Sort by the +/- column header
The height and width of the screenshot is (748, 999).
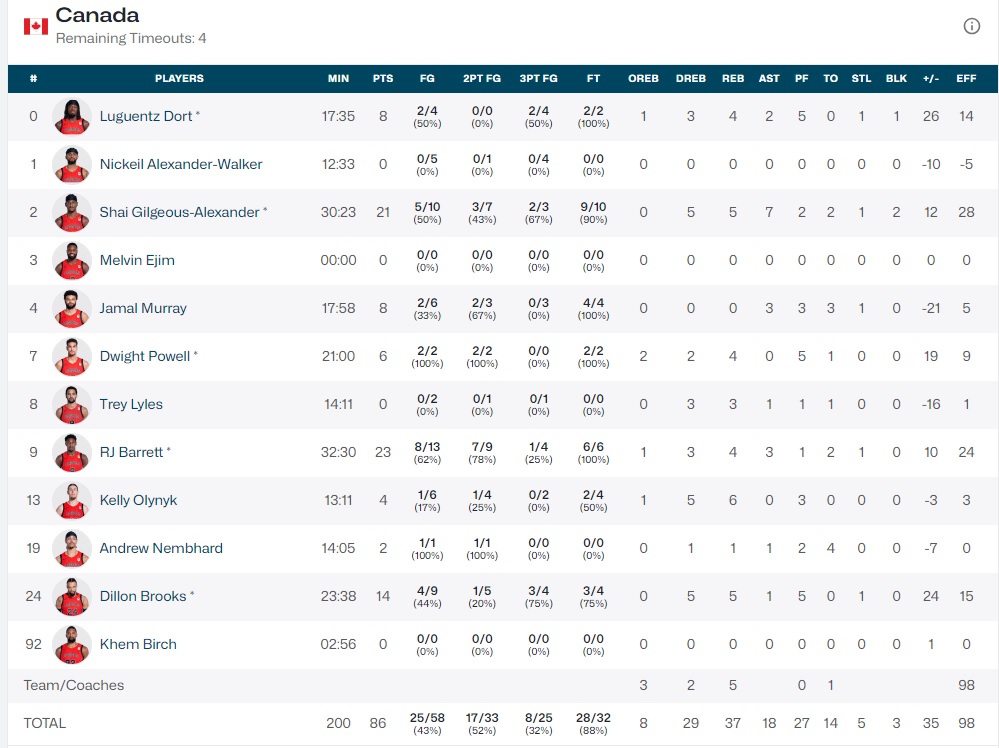point(931,78)
